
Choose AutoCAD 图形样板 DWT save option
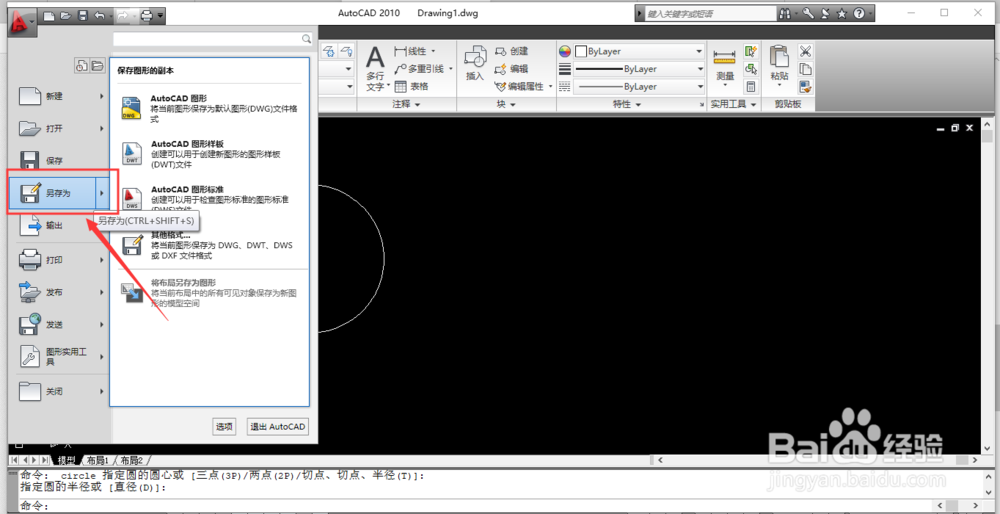pyautogui.click(x=209, y=154)
